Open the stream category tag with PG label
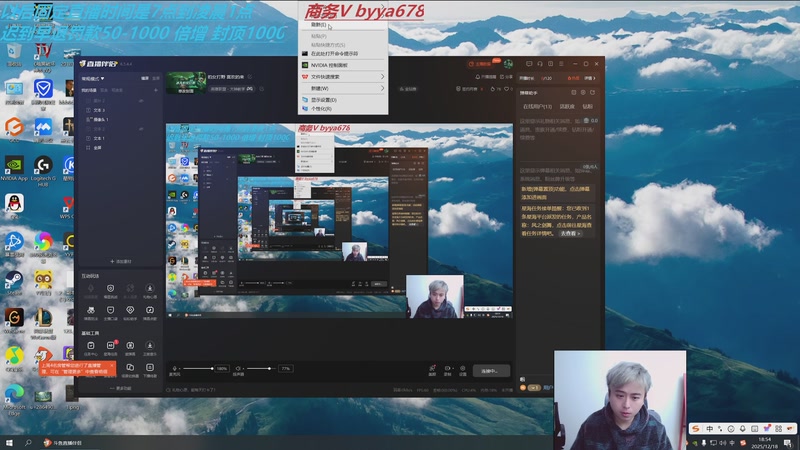 click(232, 89)
